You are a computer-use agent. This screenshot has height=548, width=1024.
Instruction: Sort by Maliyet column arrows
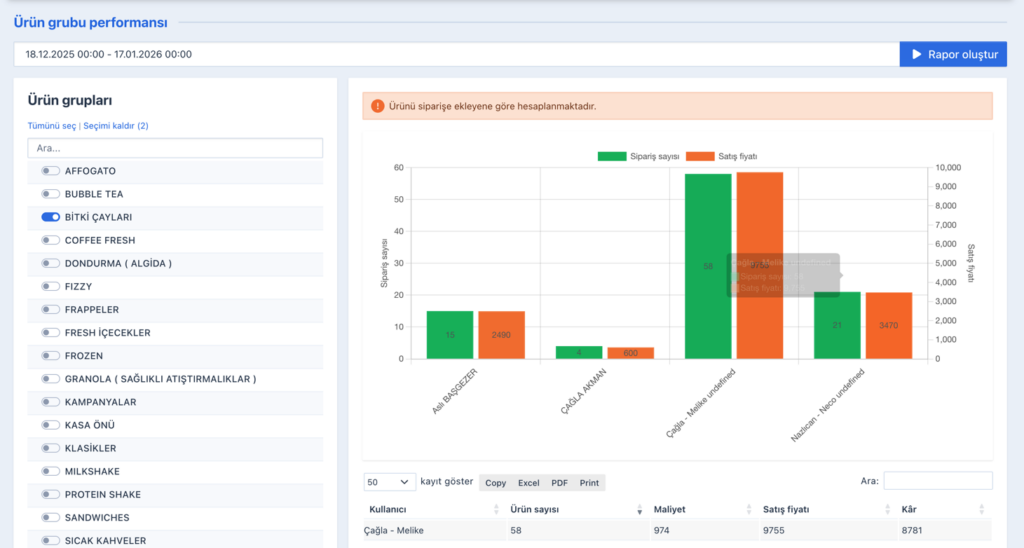click(749, 510)
